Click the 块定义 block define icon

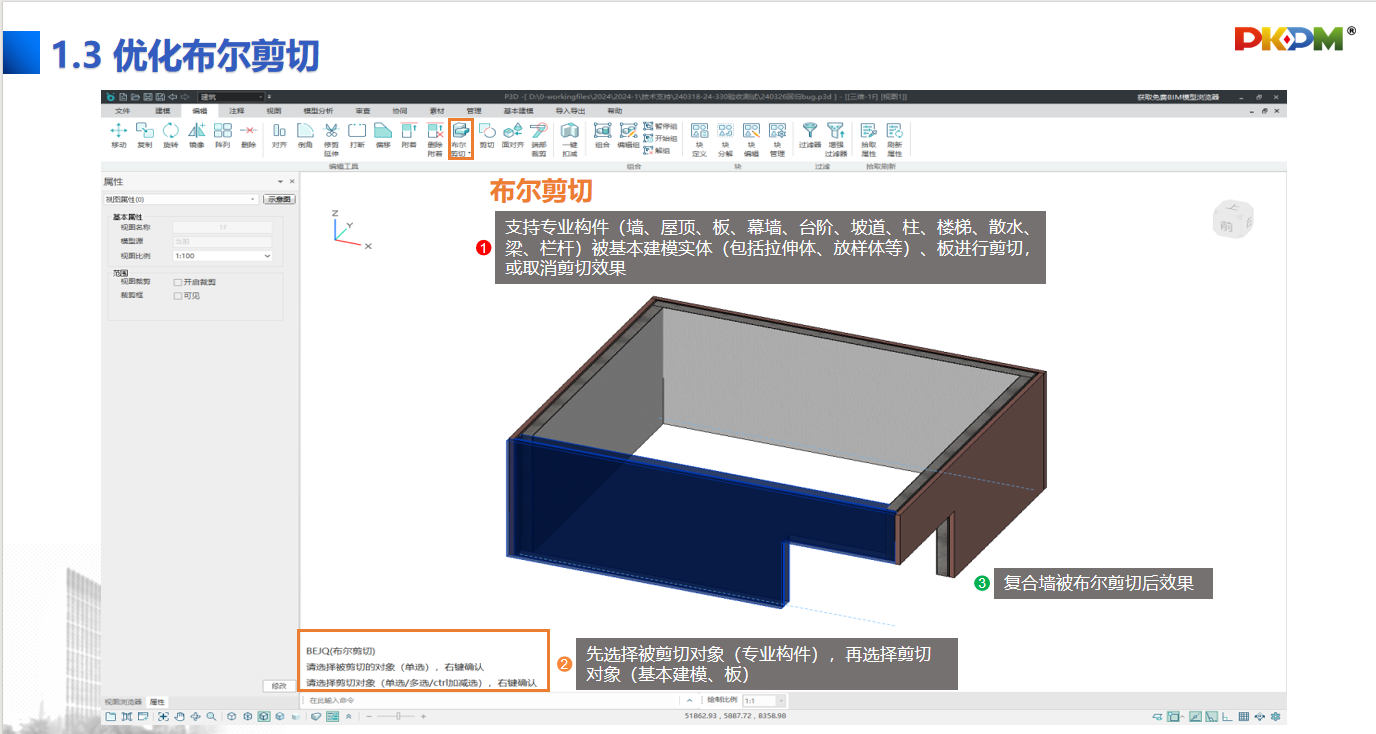click(699, 134)
